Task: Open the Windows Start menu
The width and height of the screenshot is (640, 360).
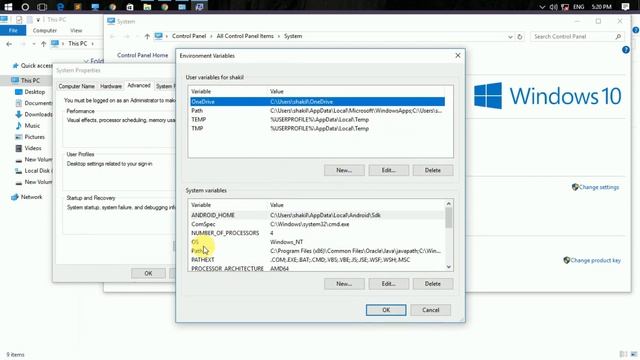Action: click(8, 7)
